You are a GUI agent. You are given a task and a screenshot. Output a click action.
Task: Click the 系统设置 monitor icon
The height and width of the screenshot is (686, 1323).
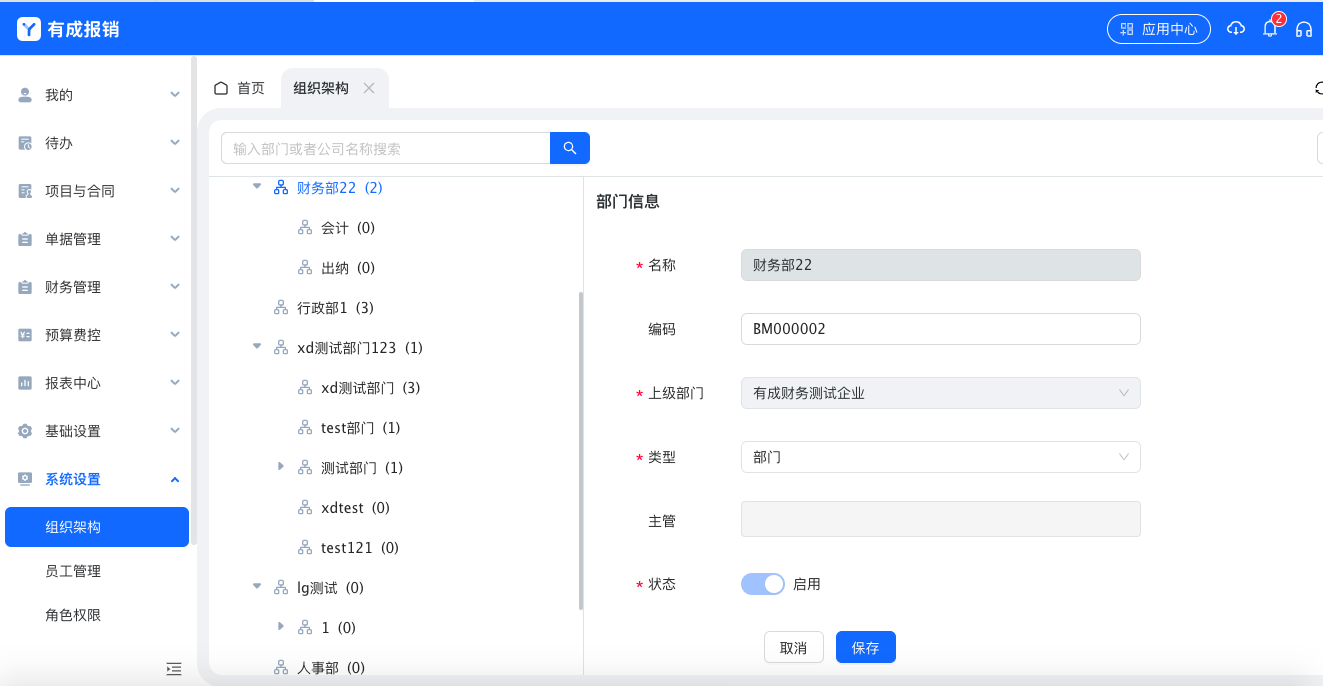point(25,479)
